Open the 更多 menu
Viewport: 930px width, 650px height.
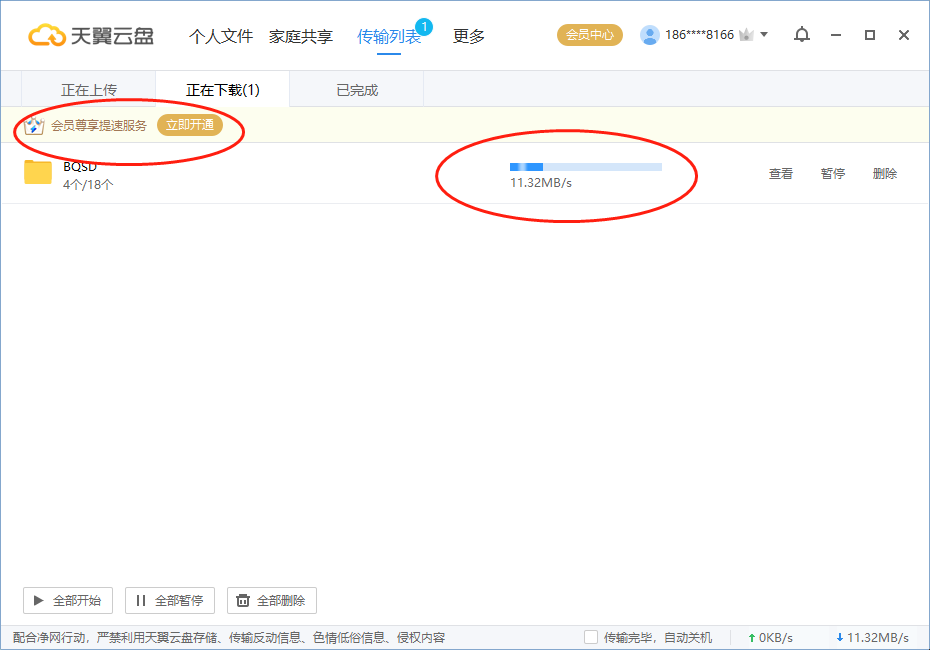click(x=469, y=36)
